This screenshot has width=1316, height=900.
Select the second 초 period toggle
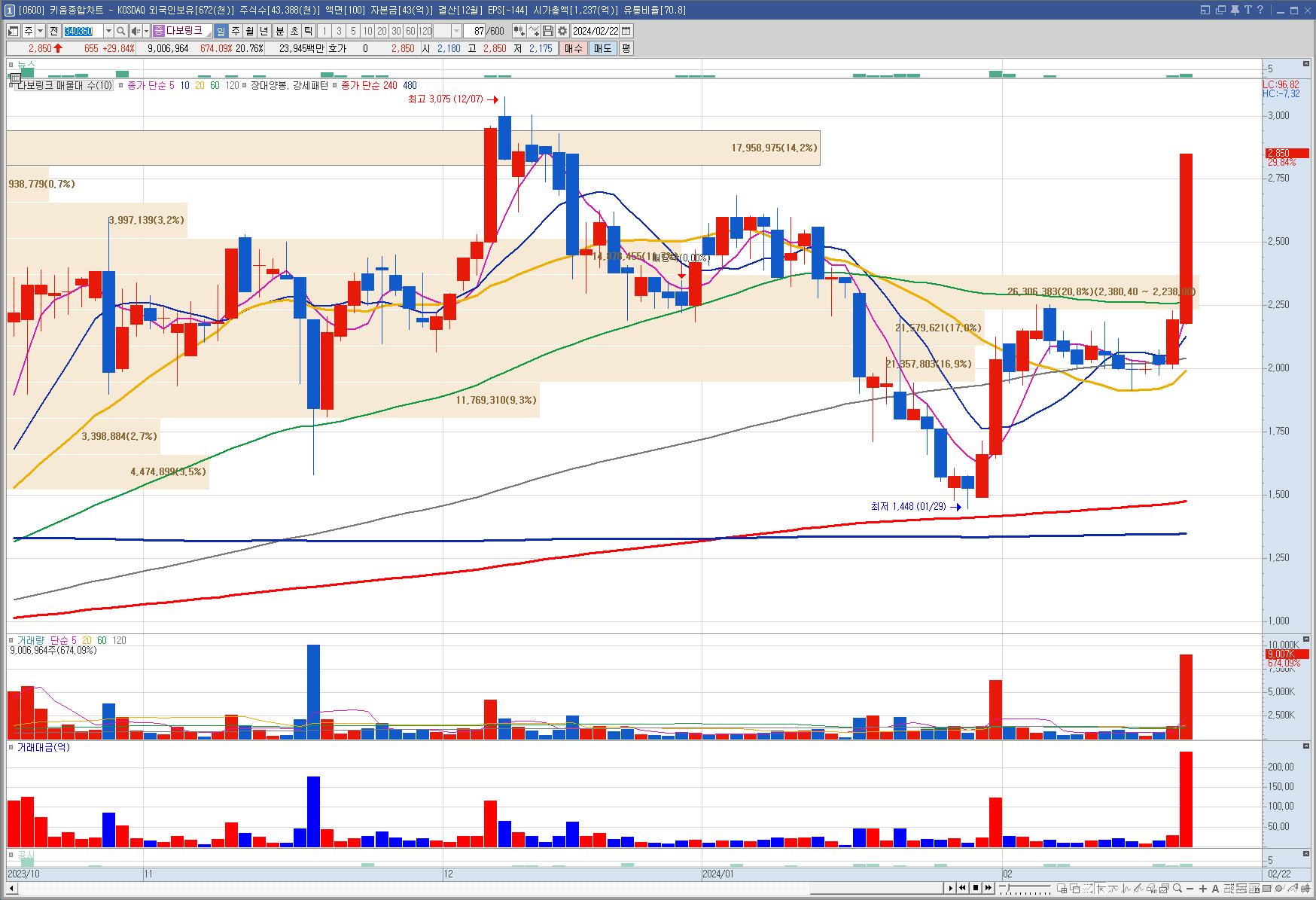tap(294, 31)
